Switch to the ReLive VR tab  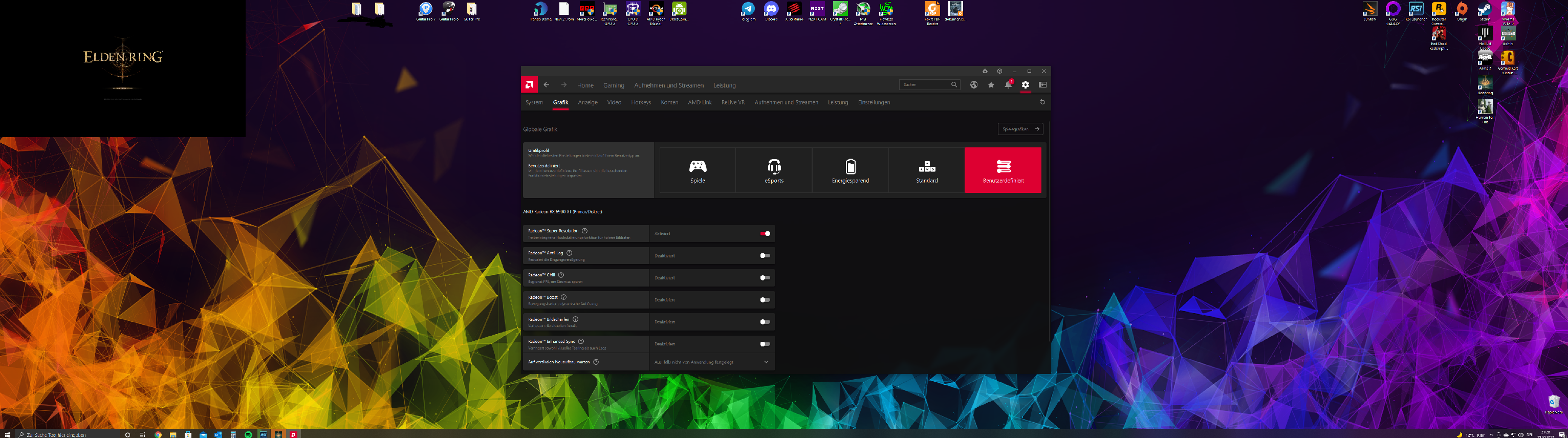733,102
